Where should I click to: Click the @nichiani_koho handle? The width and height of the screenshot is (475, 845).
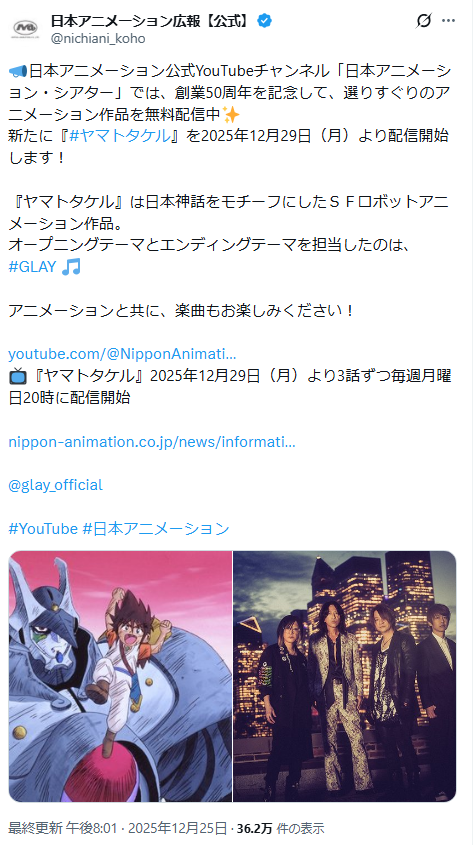point(98,39)
